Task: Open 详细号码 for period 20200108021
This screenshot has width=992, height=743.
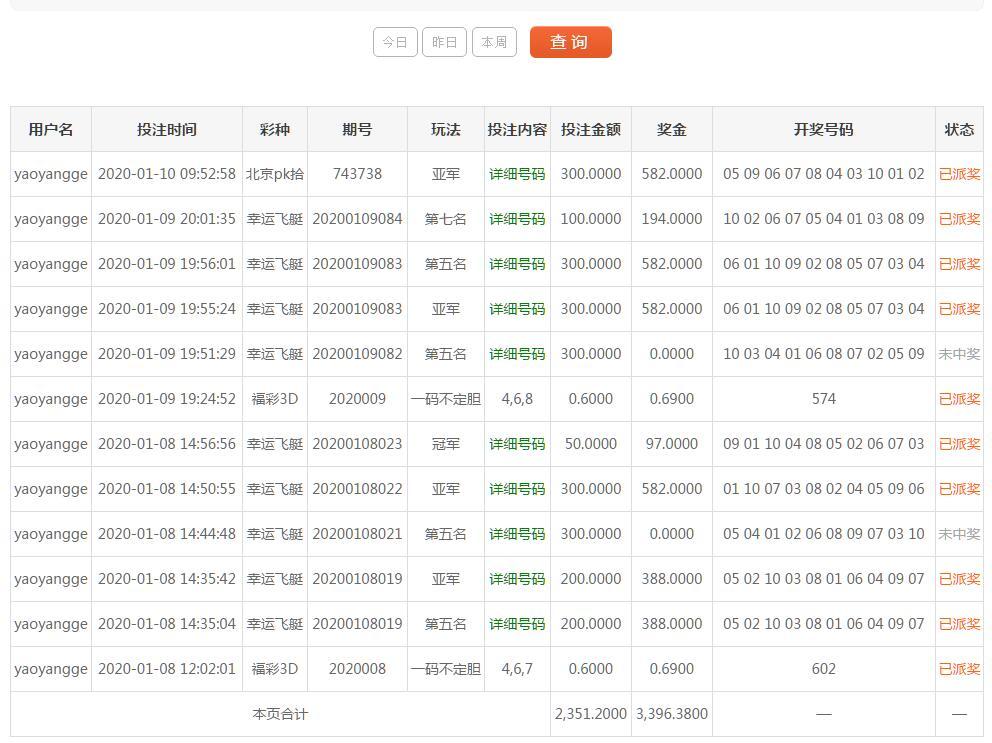Action: tap(517, 534)
